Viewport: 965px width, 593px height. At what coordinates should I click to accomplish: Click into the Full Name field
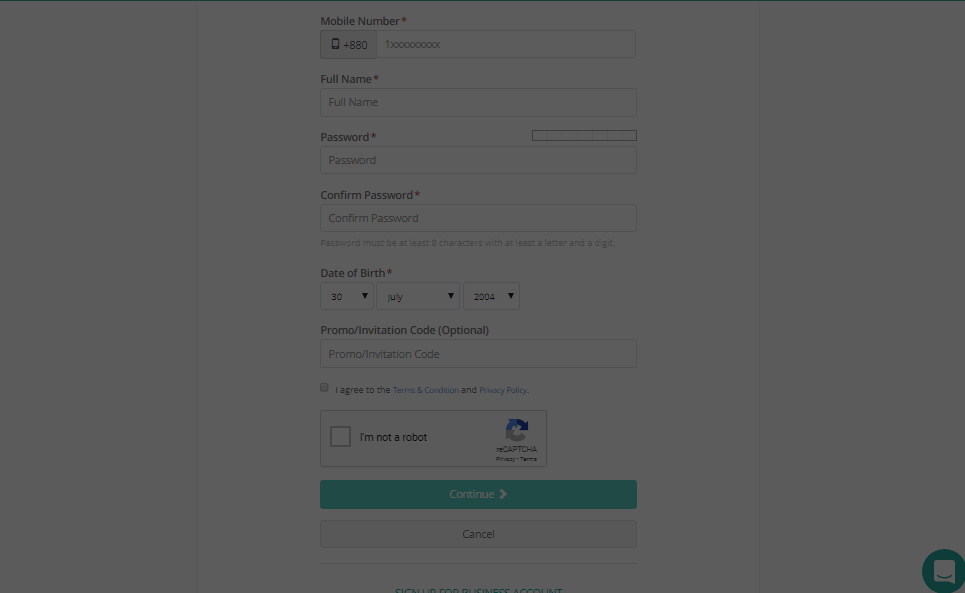point(478,102)
